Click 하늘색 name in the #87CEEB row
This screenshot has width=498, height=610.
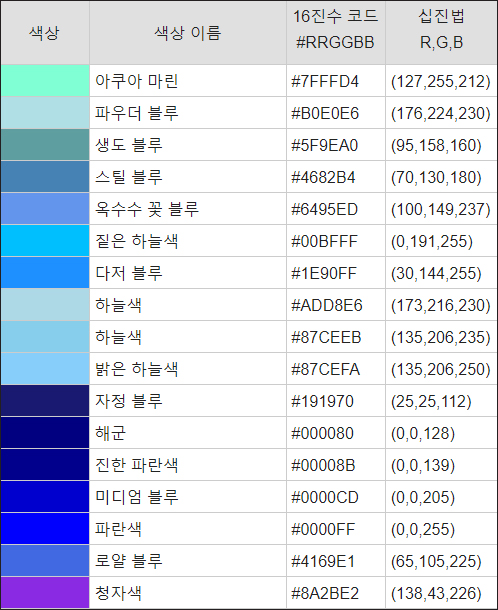tap(118, 337)
